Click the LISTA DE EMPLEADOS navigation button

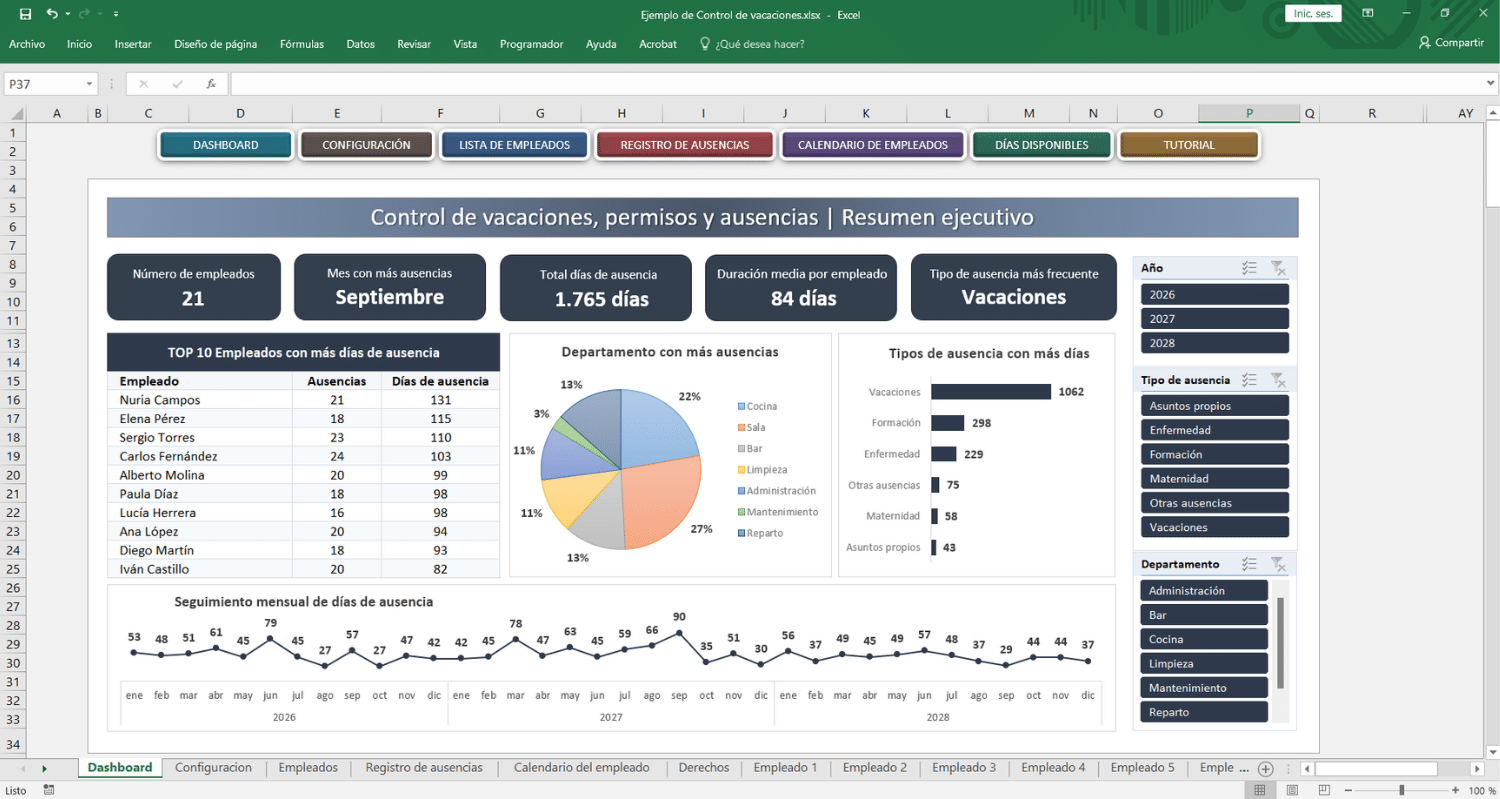514,145
